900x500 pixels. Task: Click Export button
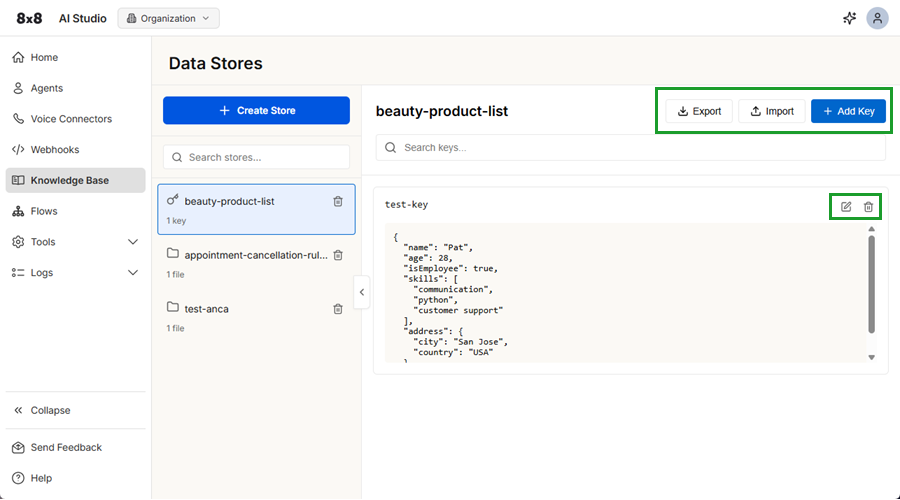[699, 111]
